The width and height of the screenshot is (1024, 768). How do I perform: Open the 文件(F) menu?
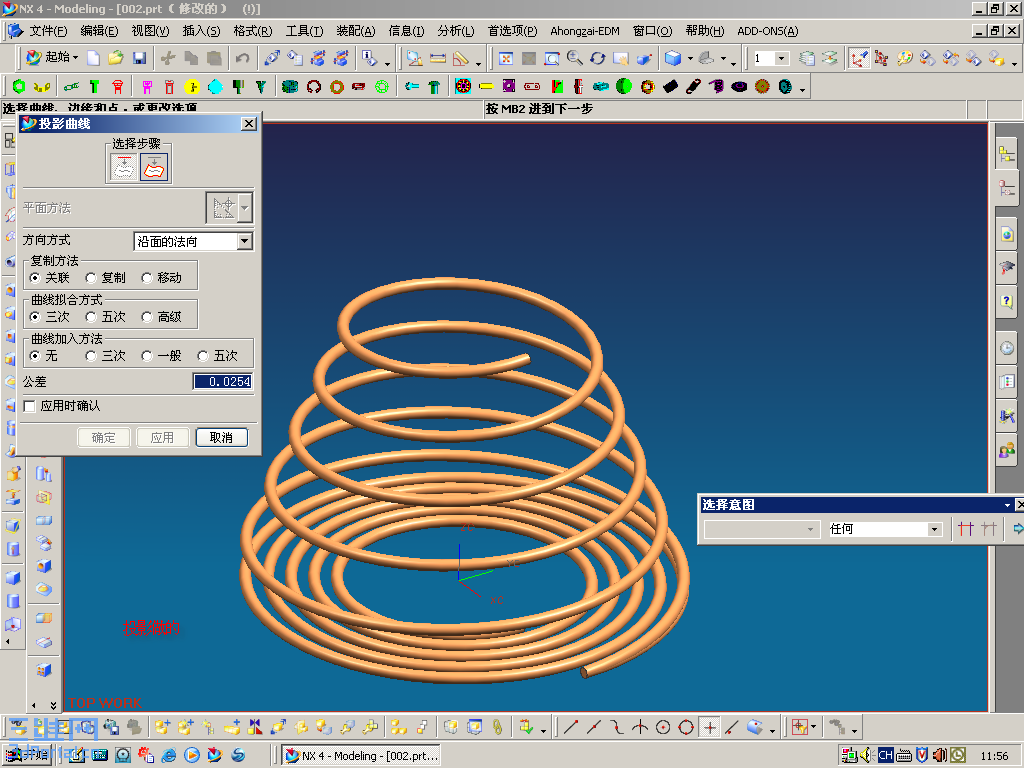click(x=48, y=31)
